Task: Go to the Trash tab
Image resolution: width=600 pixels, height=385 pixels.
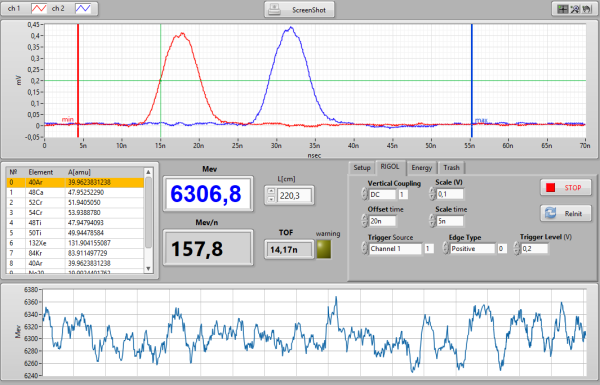Action: click(452, 168)
